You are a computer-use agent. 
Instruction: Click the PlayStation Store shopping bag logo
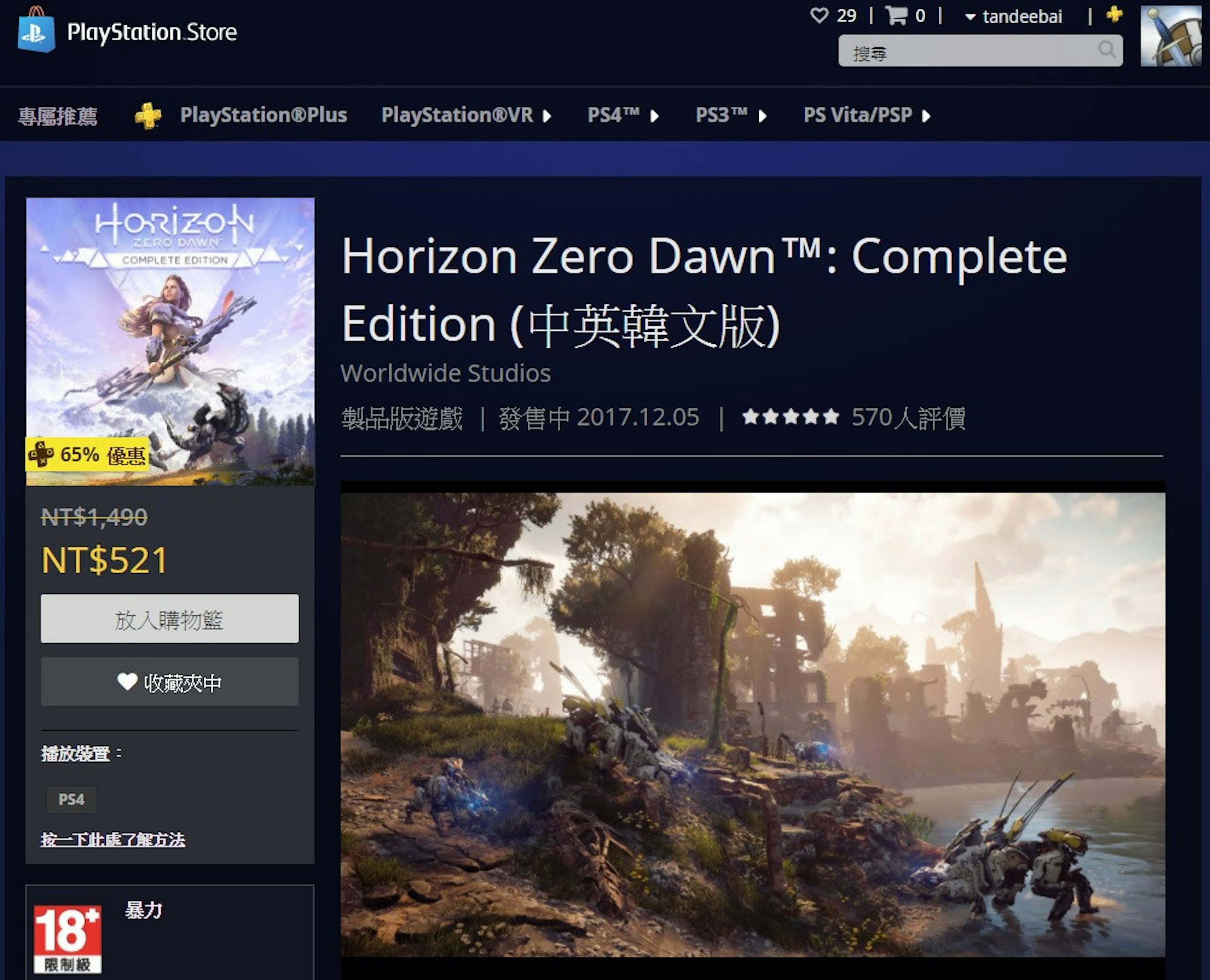(36, 30)
